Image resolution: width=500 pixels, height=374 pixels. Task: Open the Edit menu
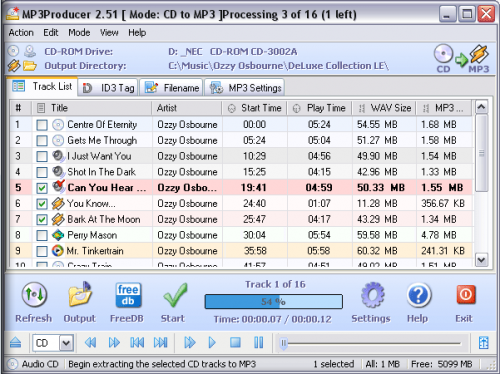(51, 33)
